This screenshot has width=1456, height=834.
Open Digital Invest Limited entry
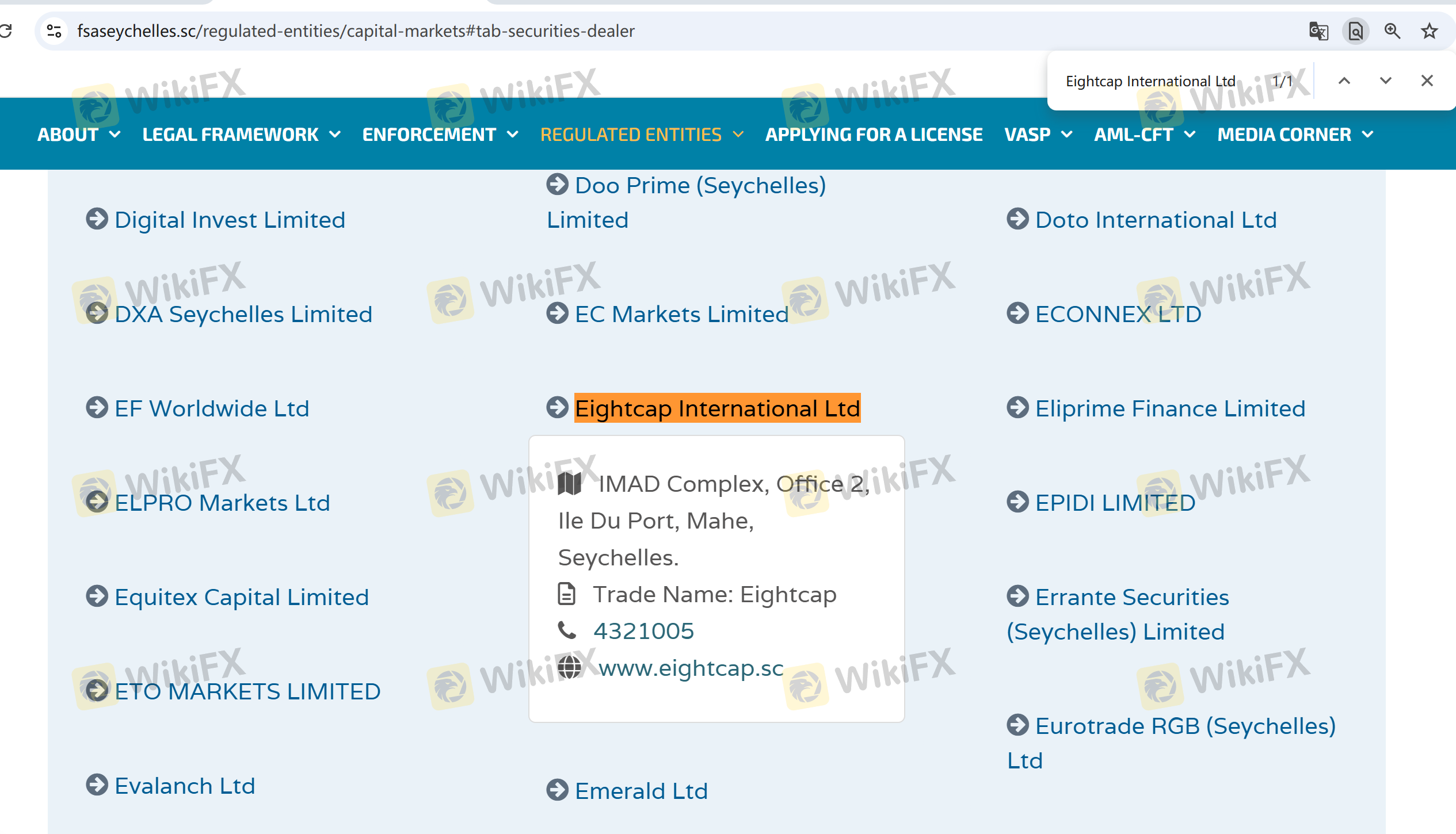230,220
